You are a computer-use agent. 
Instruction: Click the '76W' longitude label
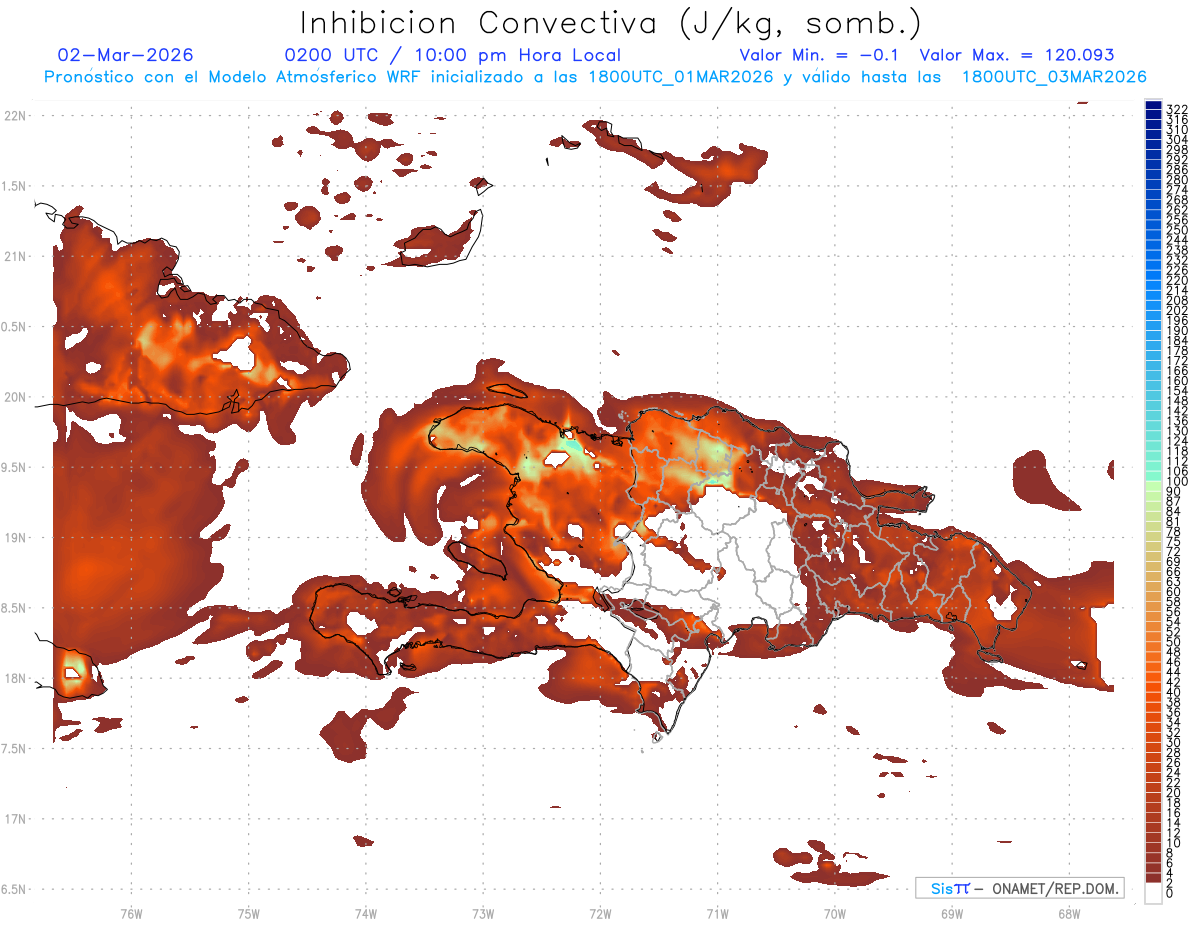pyautogui.click(x=131, y=913)
